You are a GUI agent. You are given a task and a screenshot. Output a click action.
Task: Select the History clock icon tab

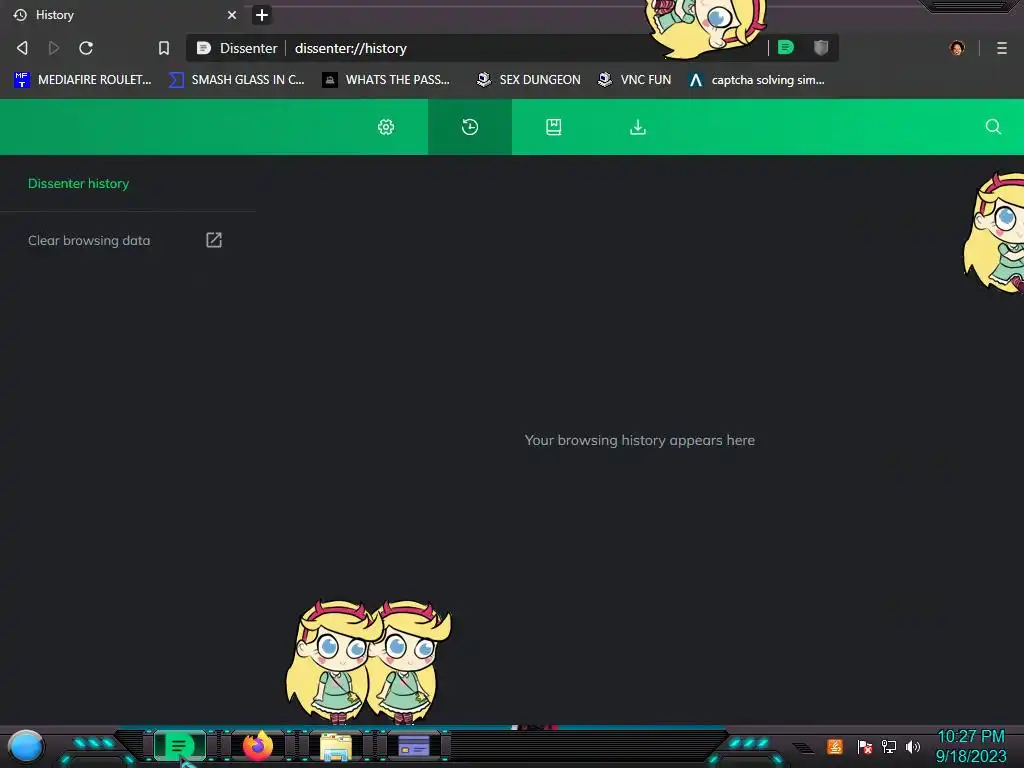point(470,127)
